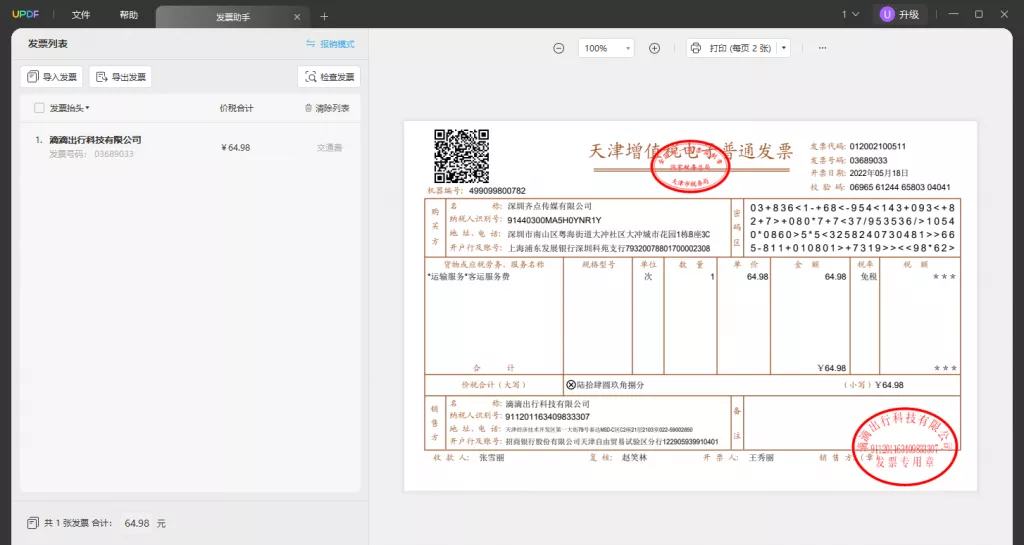This screenshot has height=545, width=1024.
Task: Open the 文件 menu
Action: (x=81, y=15)
